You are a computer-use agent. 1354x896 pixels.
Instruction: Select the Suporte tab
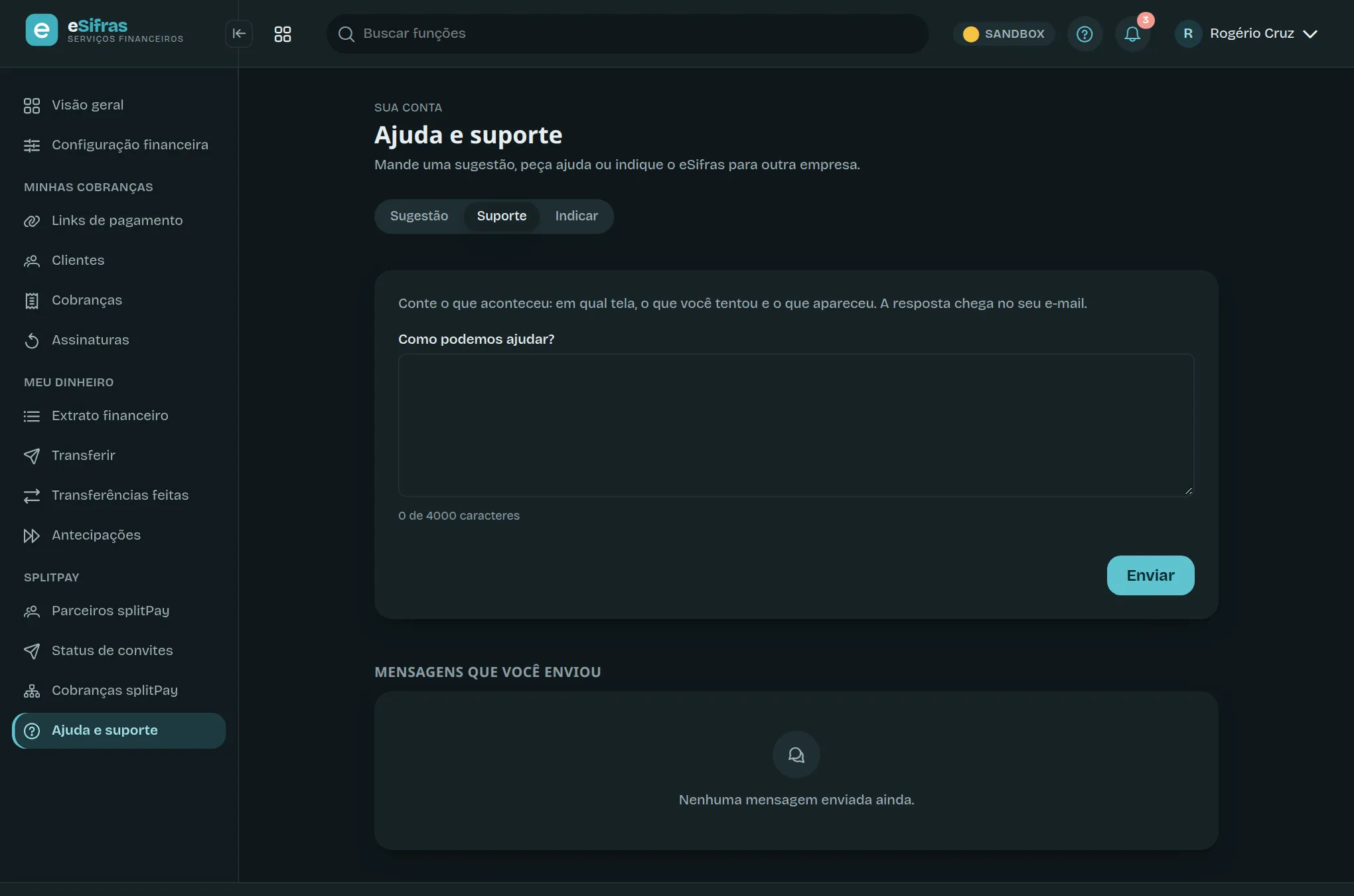[x=502, y=216]
